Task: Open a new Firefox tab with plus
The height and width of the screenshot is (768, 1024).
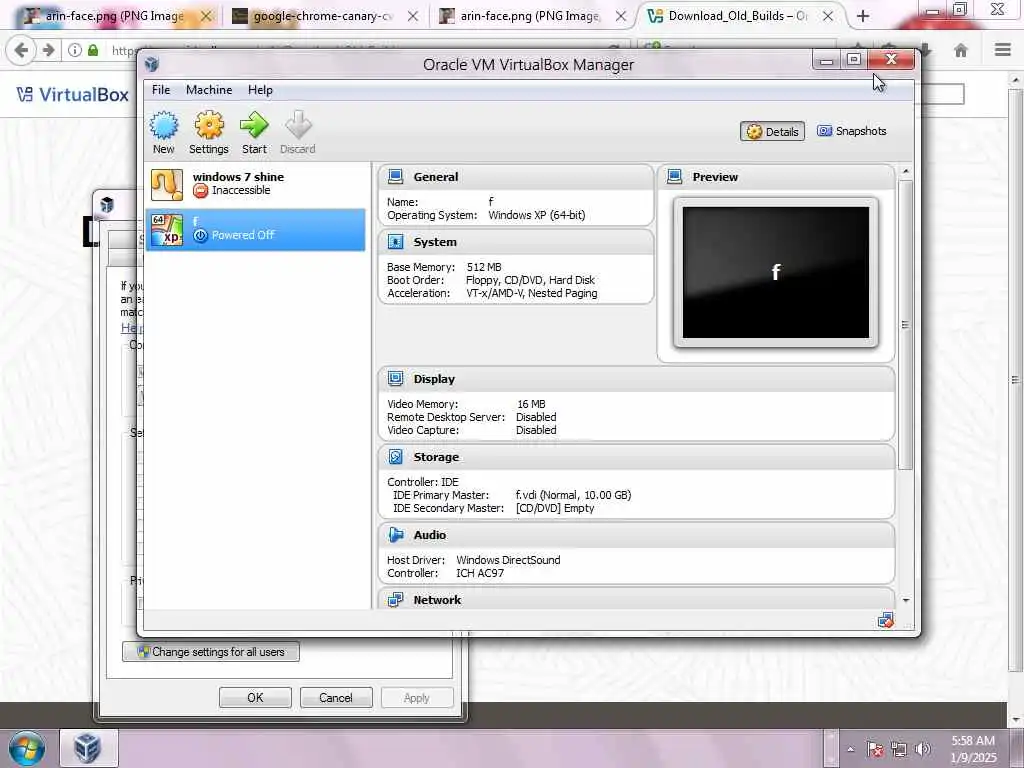Action: [x=863, y=16]
